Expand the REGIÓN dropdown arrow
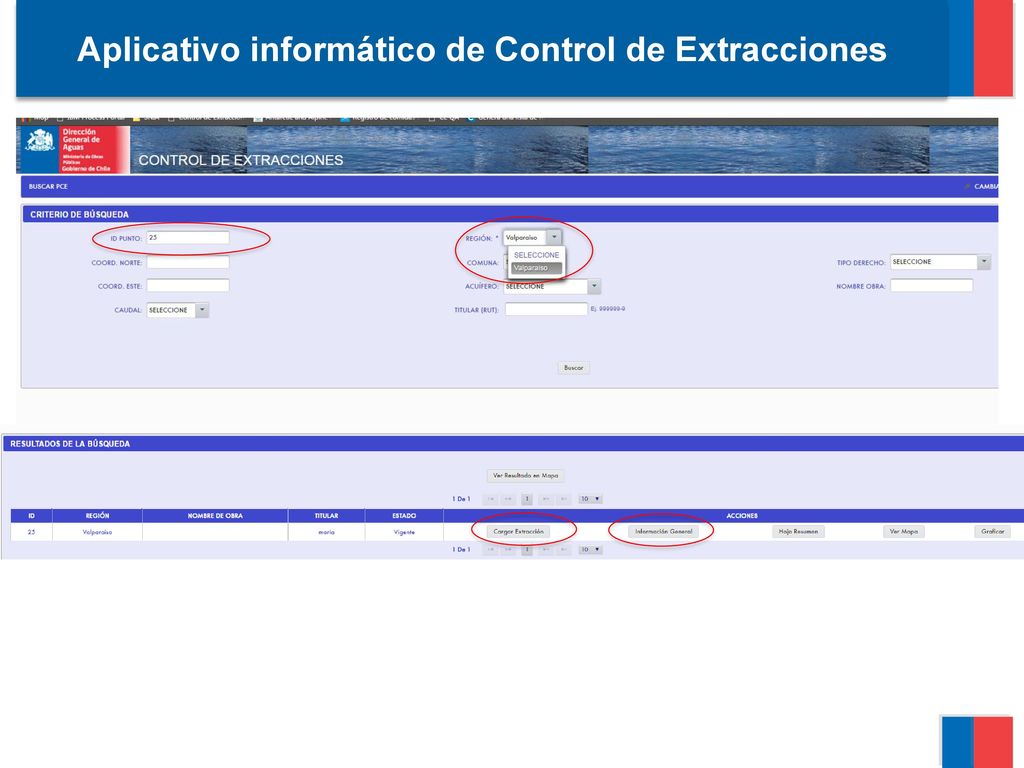 tap(554, 238)
